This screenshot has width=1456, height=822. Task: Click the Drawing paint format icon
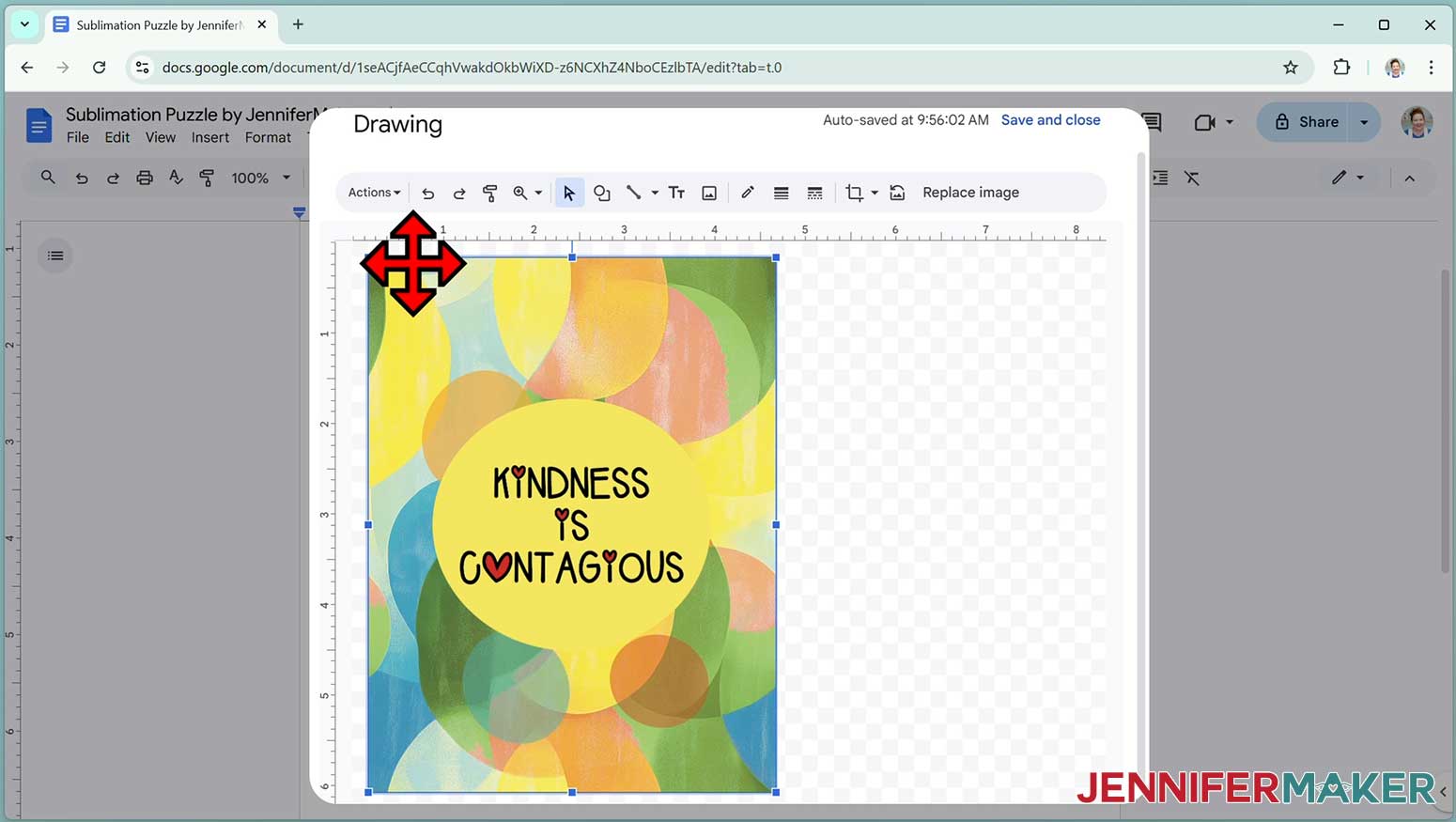[x=489, y=193]
